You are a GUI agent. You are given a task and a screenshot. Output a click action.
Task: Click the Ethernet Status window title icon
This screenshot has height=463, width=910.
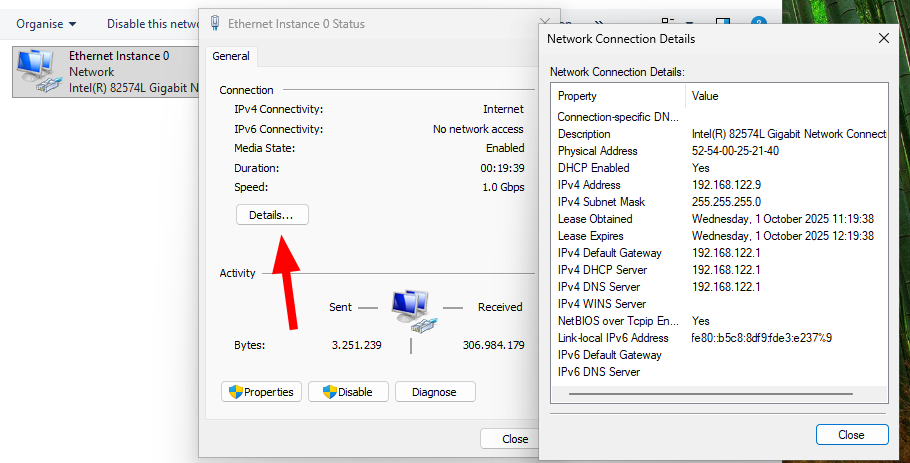214,23
